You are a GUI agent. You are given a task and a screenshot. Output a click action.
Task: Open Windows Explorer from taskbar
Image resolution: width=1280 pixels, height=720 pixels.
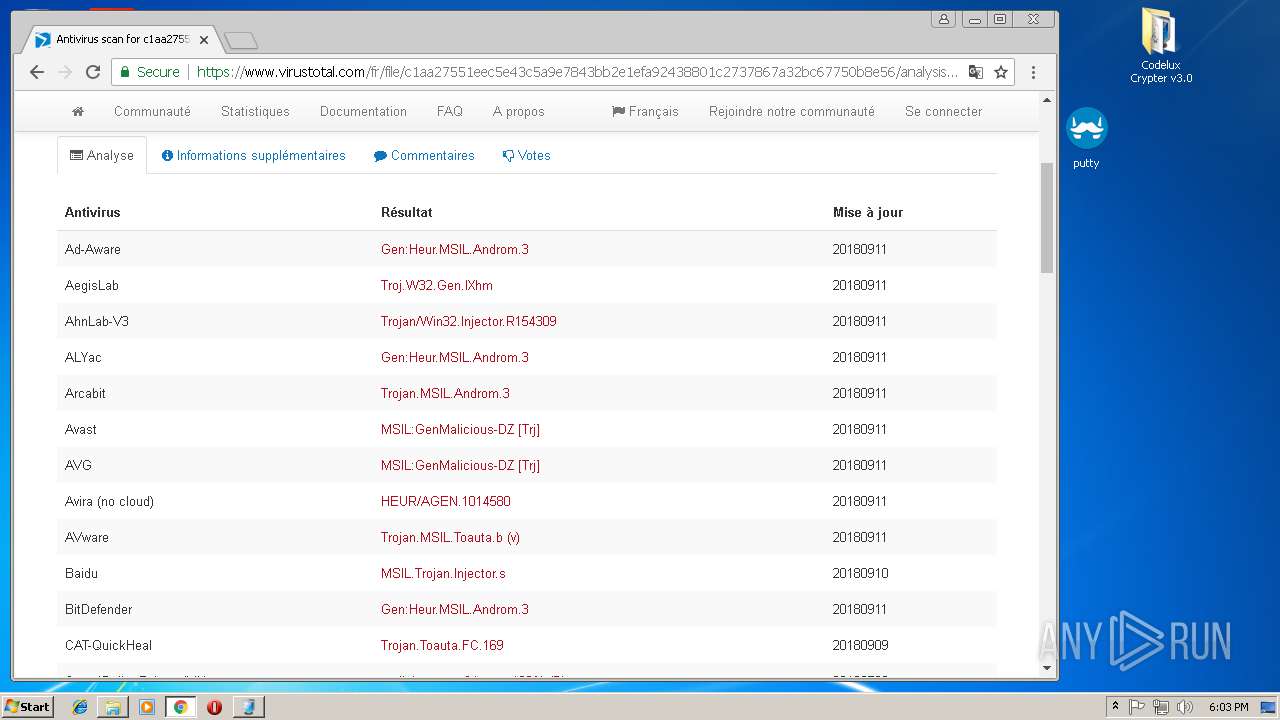(113, 707)
